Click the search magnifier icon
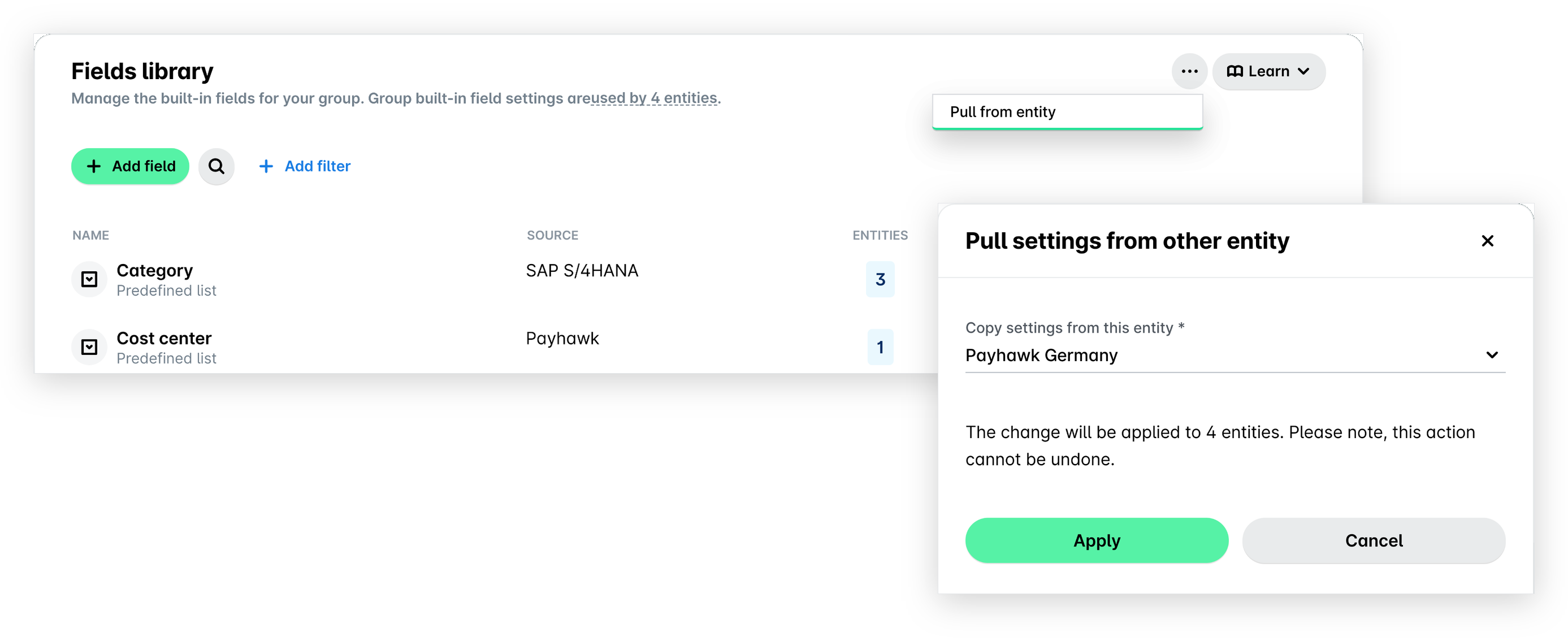 (216, 166)
